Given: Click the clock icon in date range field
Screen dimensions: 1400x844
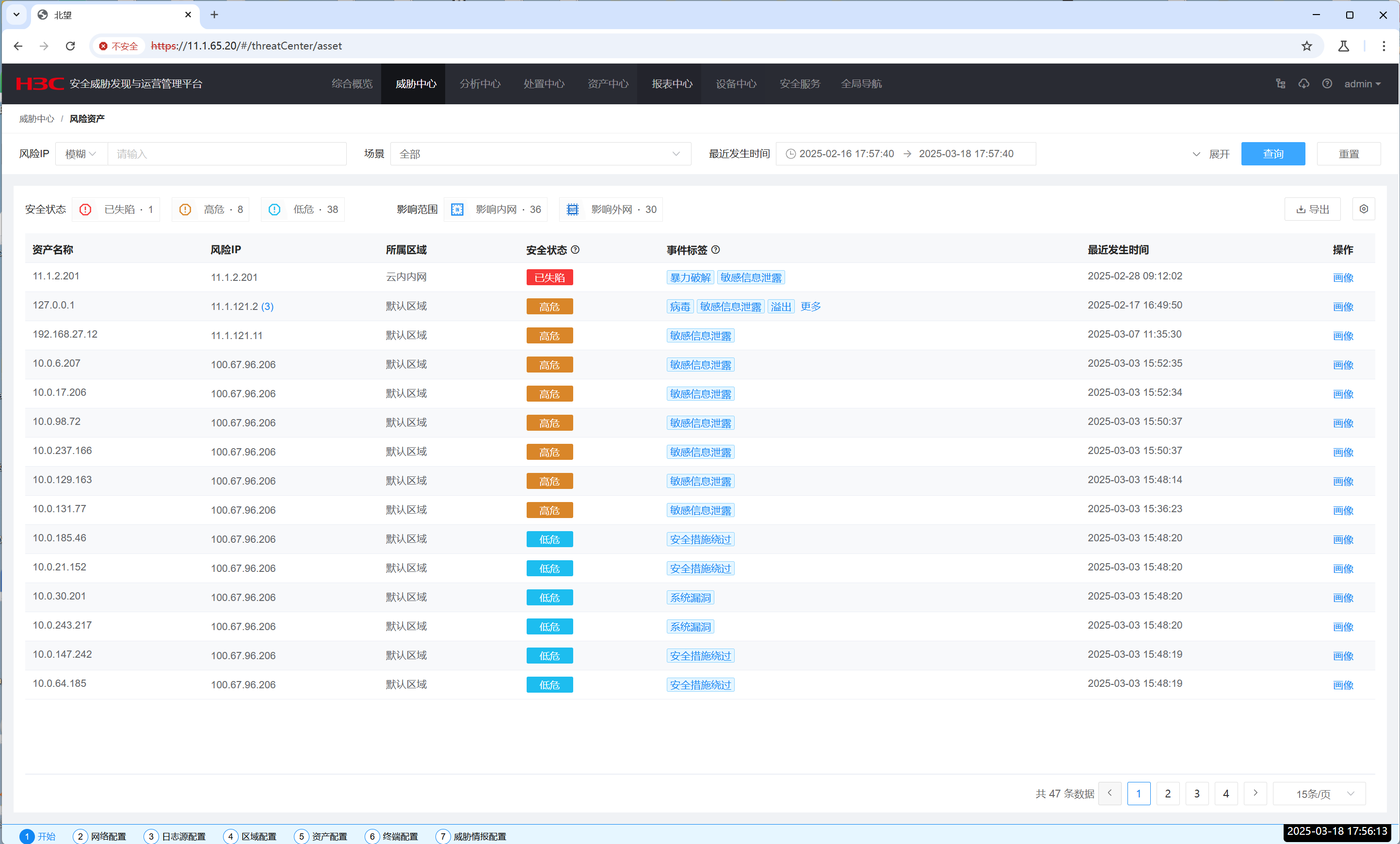Looking at the screenshot, I should pos(790,153).
